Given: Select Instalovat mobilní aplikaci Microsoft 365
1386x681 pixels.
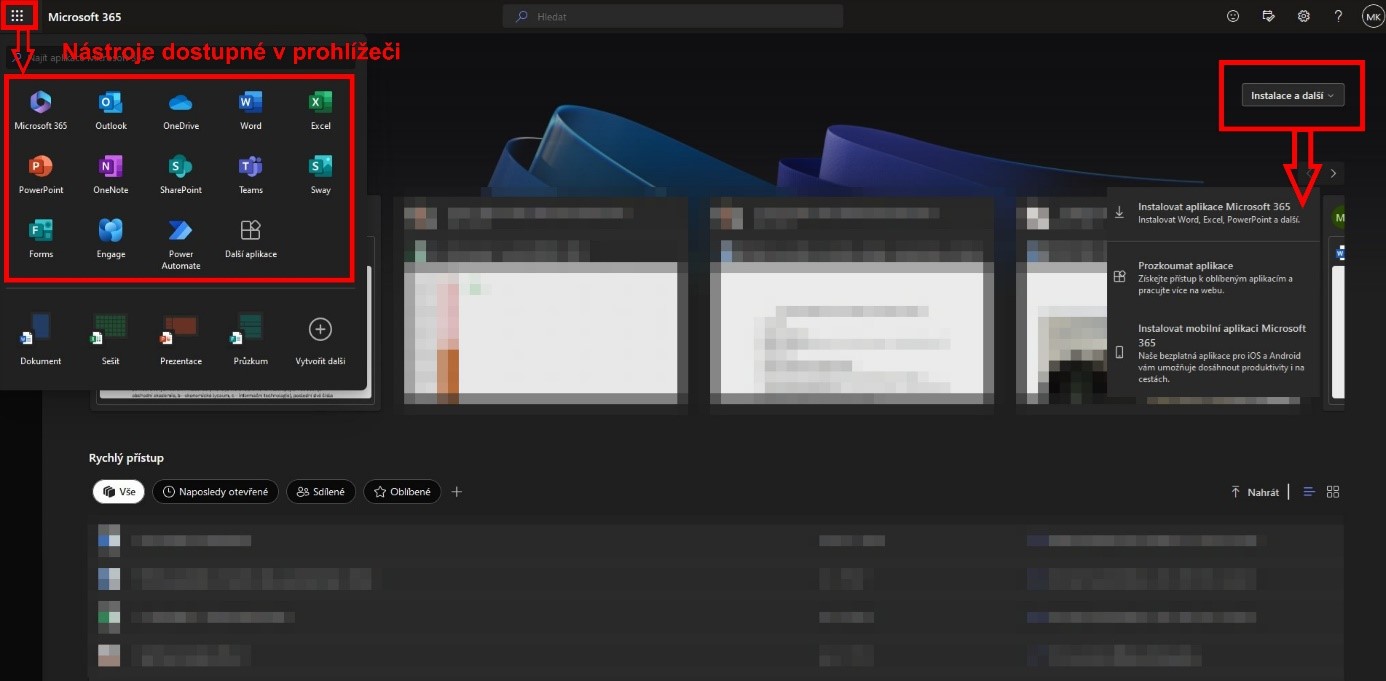Looking at the screenshot, I should (x=1213, y=353).
